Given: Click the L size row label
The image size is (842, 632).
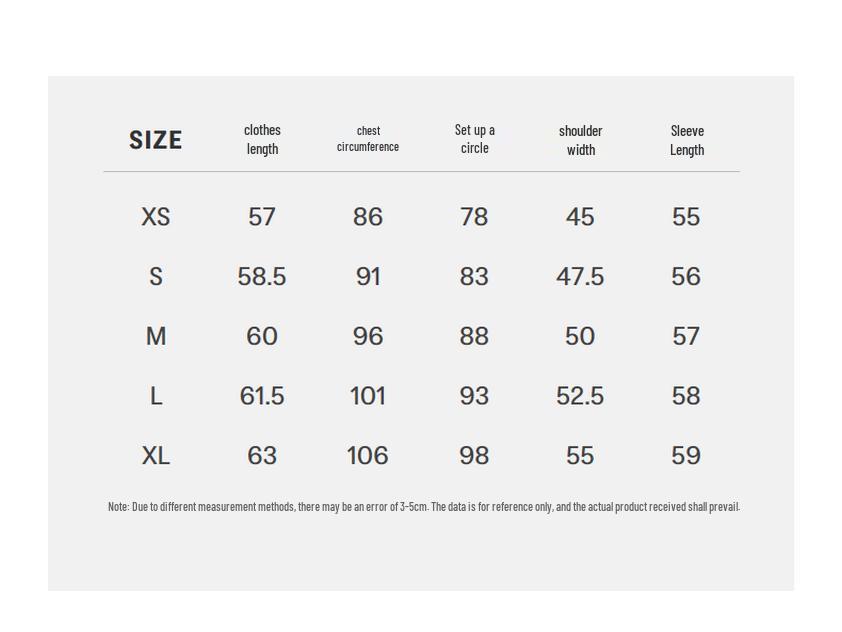Looking at the screenshot, I should click(155, 397).
